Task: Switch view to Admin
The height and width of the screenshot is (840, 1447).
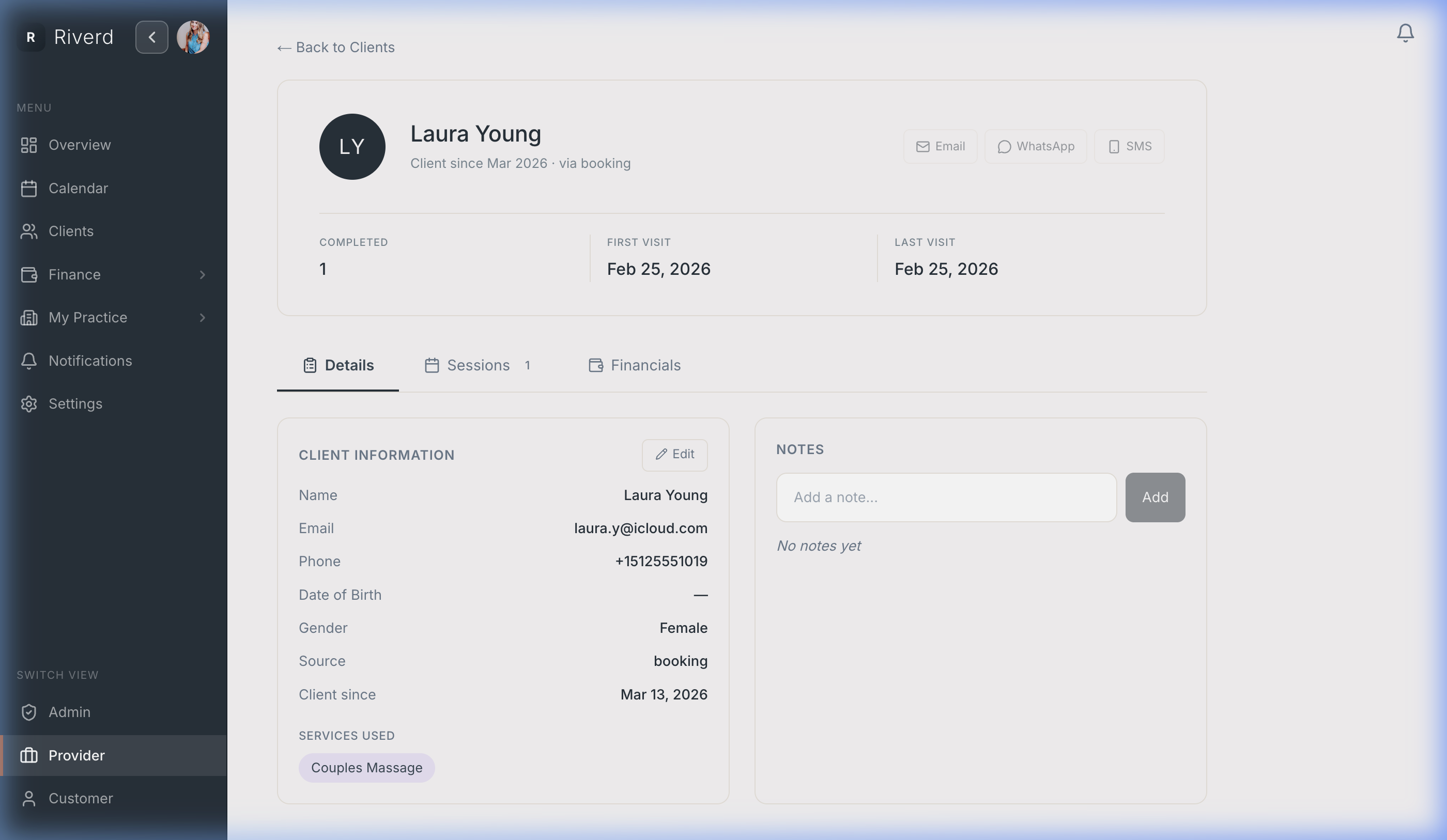Action: 69,712
